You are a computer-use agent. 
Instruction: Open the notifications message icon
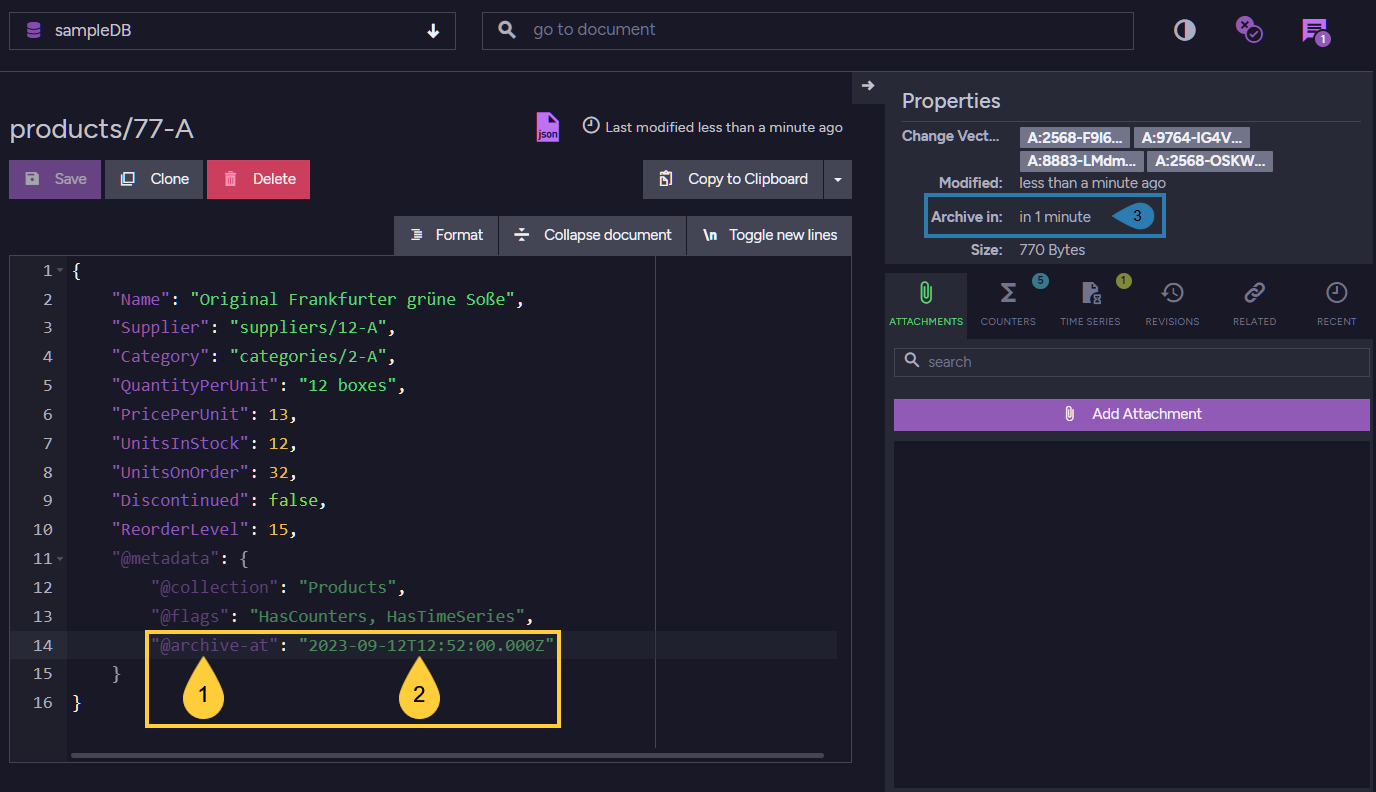[x=1315, y=31]
